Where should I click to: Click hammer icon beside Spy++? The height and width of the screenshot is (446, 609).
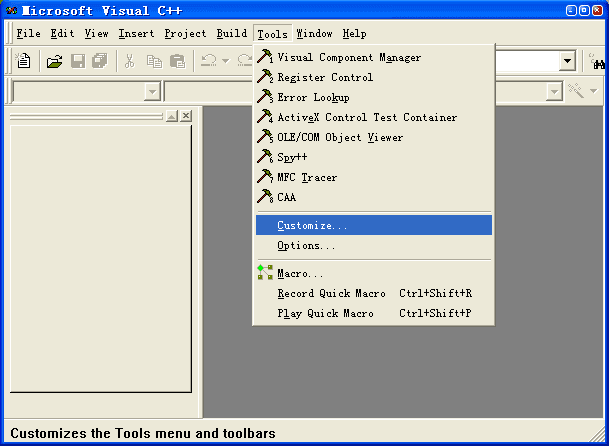(265, 157)
